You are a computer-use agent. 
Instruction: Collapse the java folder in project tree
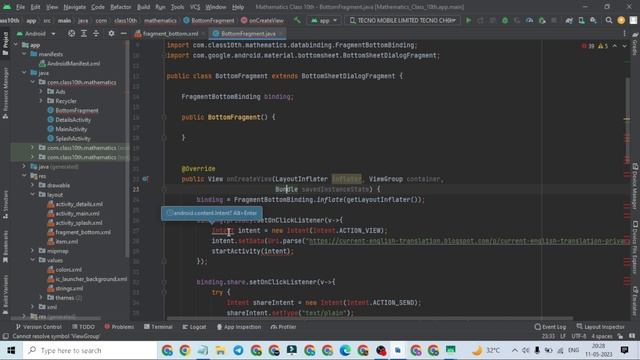tap(24, 73)
